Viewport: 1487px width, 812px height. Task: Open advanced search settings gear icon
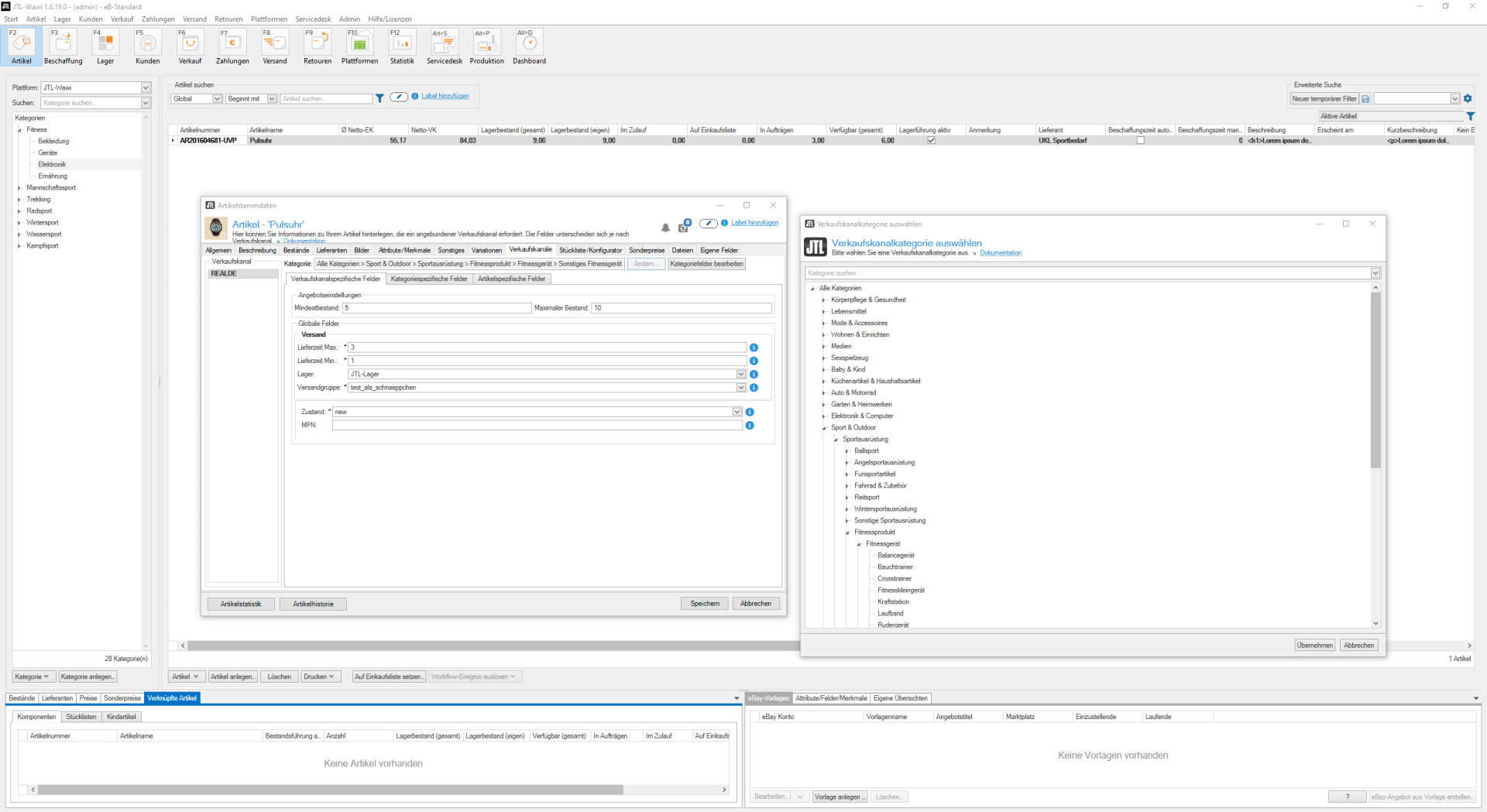pyautogui.click(x=1468, y=98)
